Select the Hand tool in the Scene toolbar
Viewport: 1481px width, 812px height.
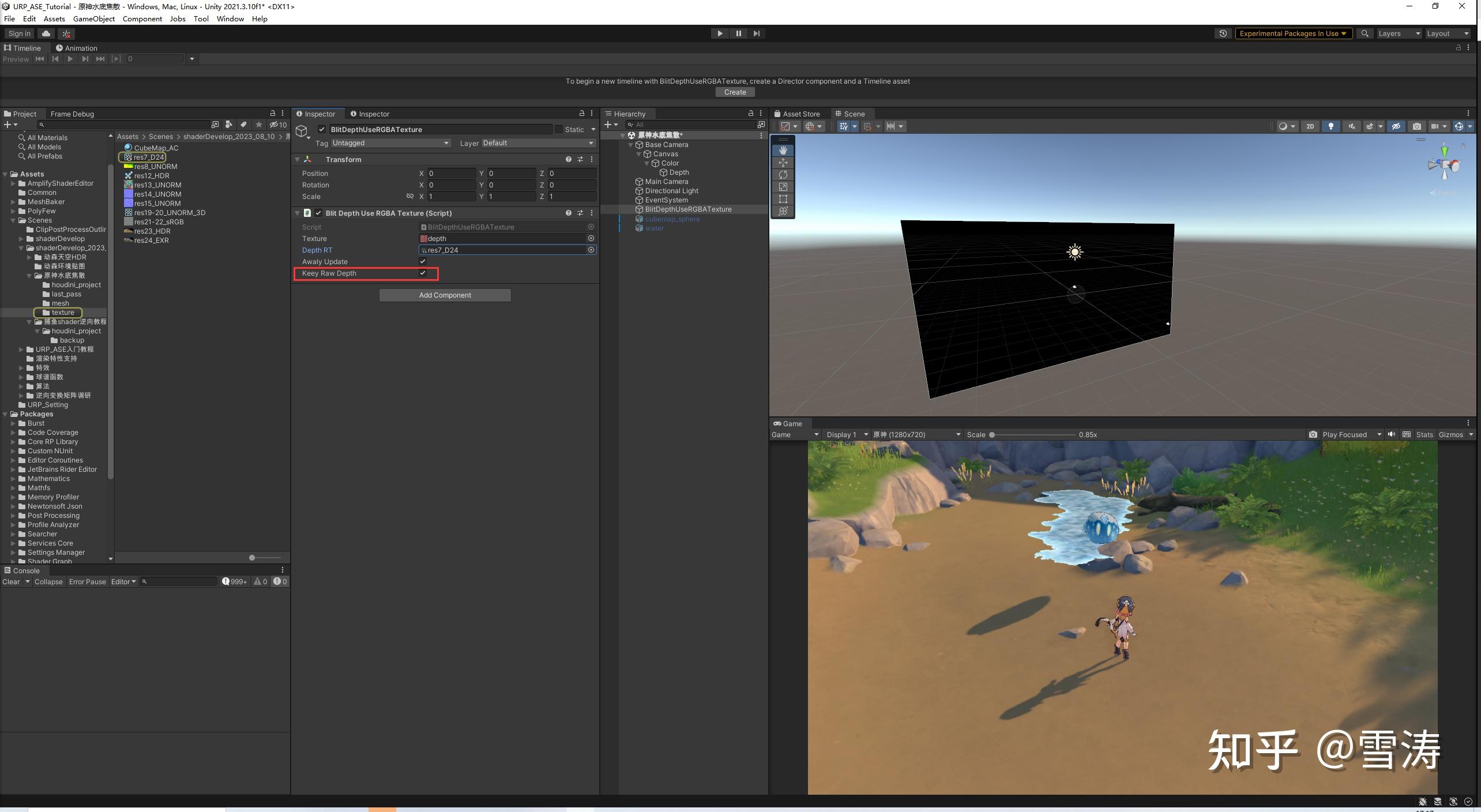coord(783,151)
